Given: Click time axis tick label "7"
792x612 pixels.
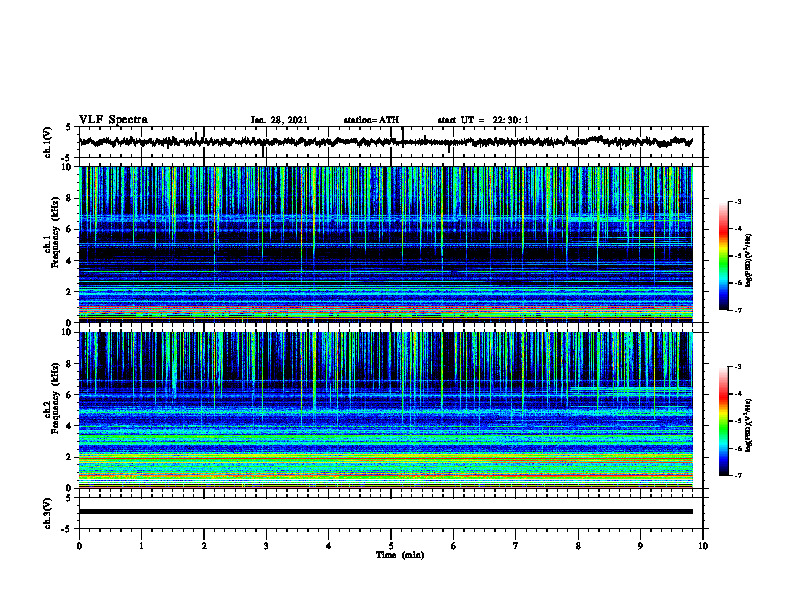Looking at the screenshot, I should tap(516, 546).
